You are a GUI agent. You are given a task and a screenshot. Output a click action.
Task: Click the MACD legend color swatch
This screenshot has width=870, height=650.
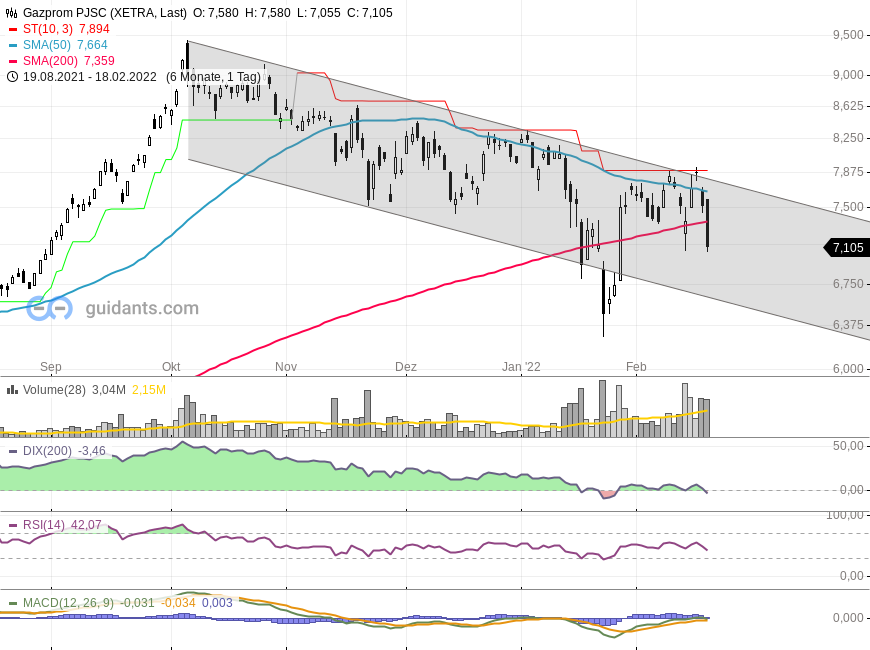[x=13, y=603]
